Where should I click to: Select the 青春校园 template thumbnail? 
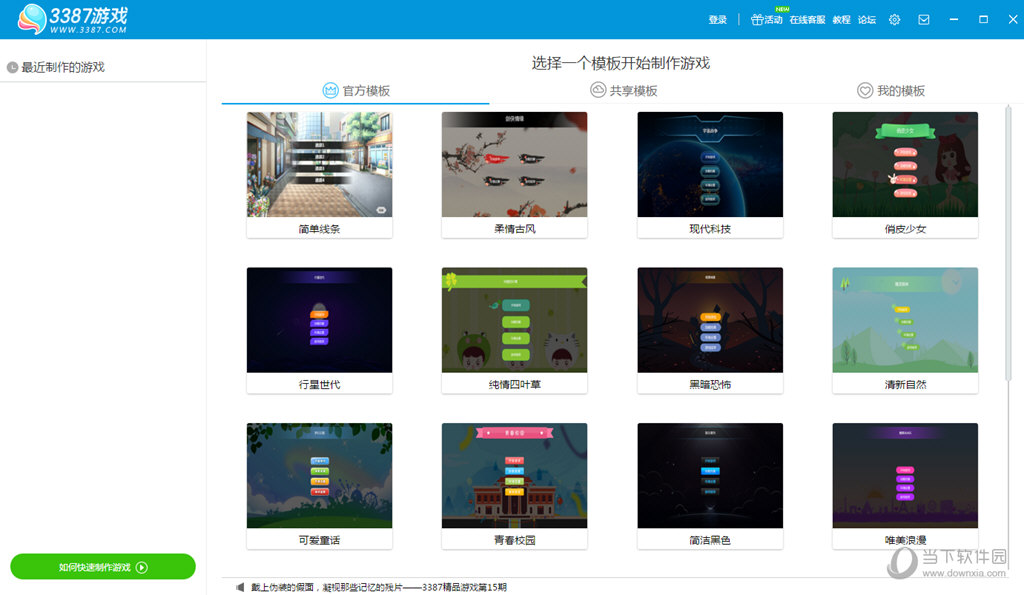(515, 475)
